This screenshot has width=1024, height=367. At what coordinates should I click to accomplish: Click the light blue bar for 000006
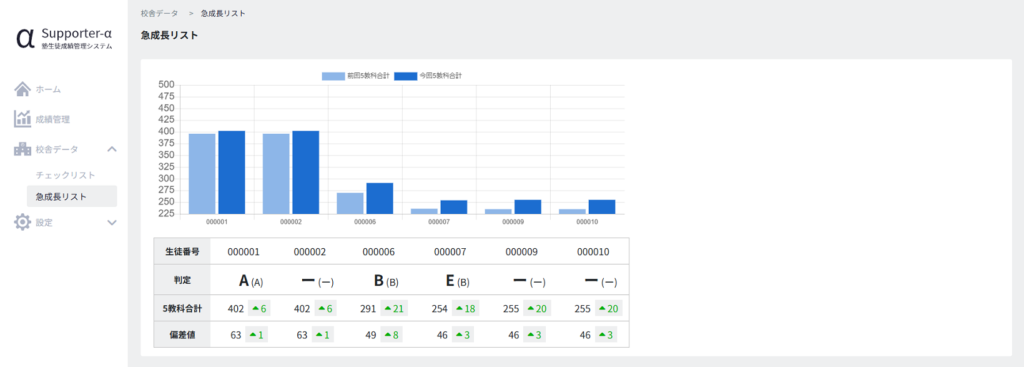350,203
